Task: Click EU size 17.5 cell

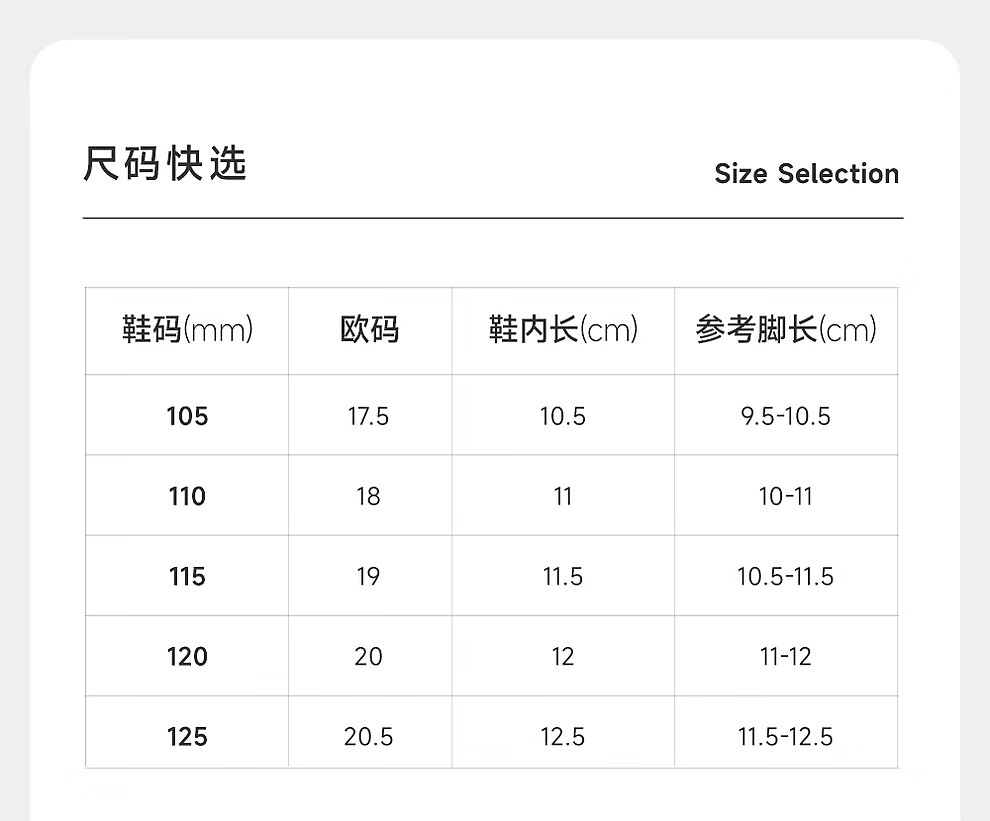Action: pyautogui.click(x=368, y=416)
